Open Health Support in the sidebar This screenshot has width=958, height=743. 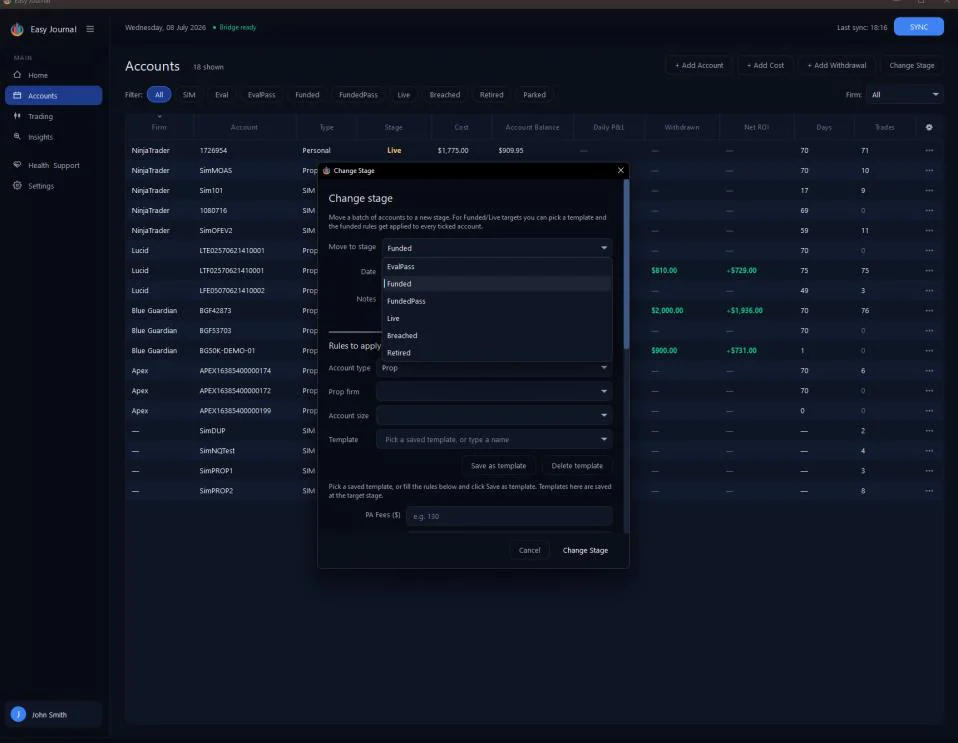(53, 165)
